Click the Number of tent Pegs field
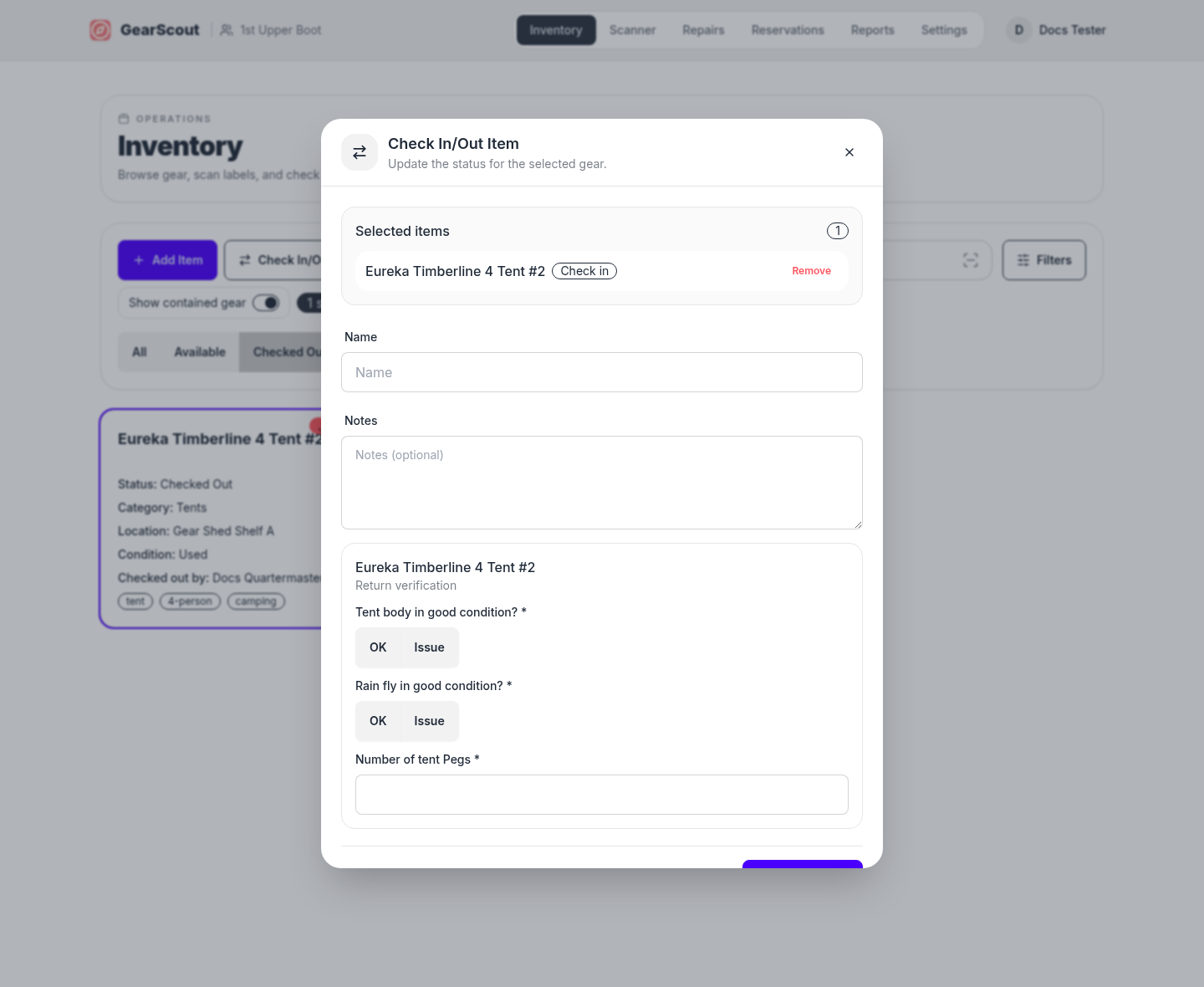 (x=601, y=795)
